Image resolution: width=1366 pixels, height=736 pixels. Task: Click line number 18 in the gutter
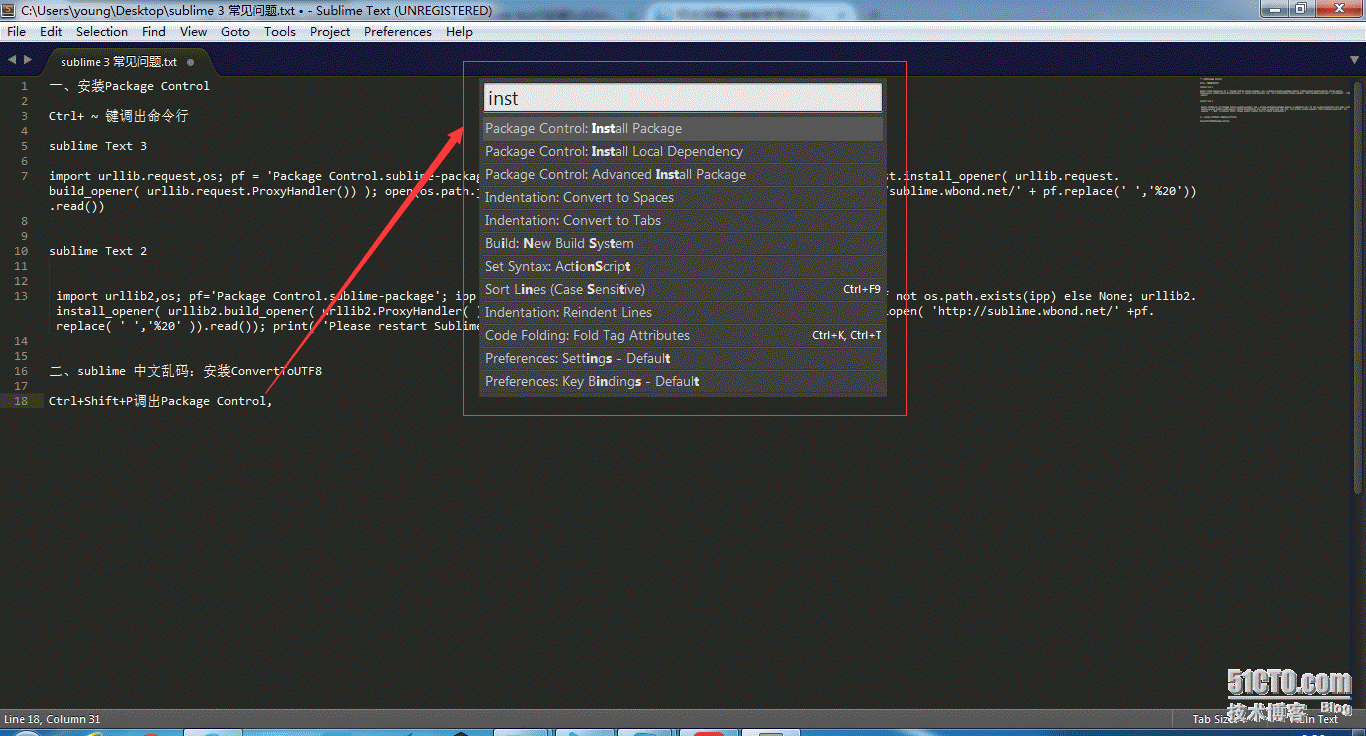tap(22, 401)
